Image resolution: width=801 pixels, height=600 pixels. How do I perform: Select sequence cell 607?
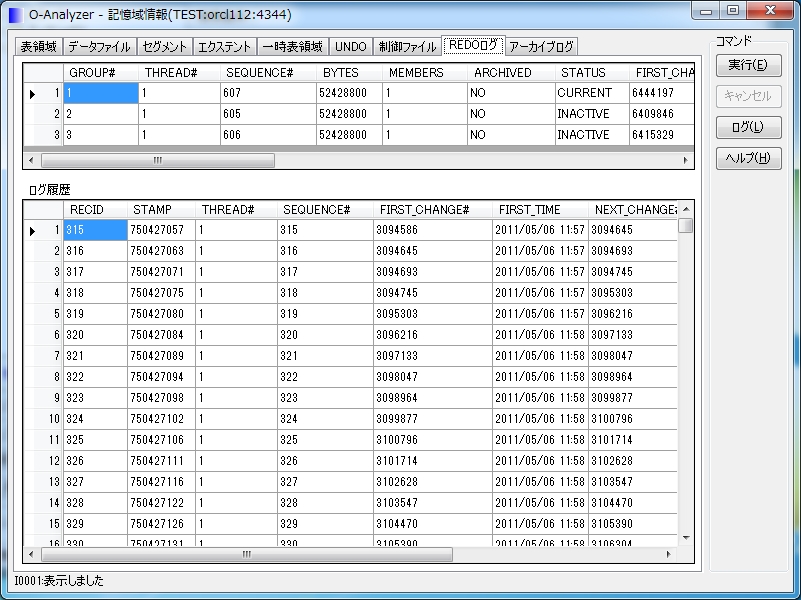click(x=268, y=93)
